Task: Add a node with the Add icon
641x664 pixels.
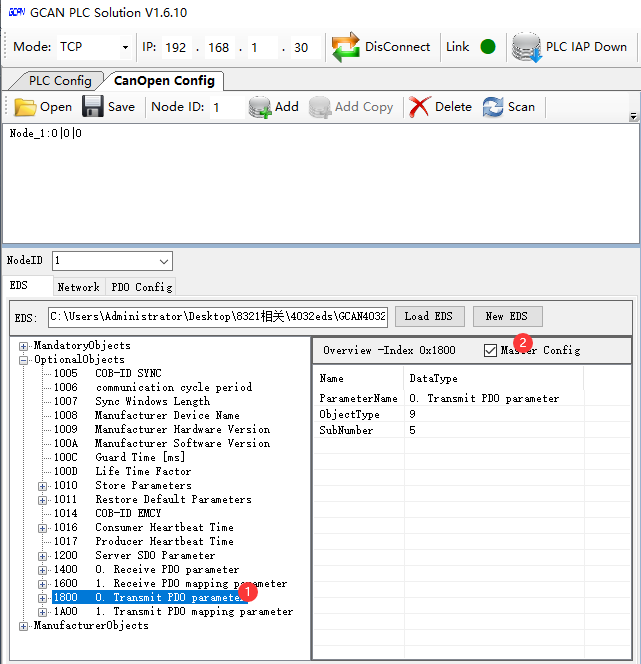Action: 260,107
